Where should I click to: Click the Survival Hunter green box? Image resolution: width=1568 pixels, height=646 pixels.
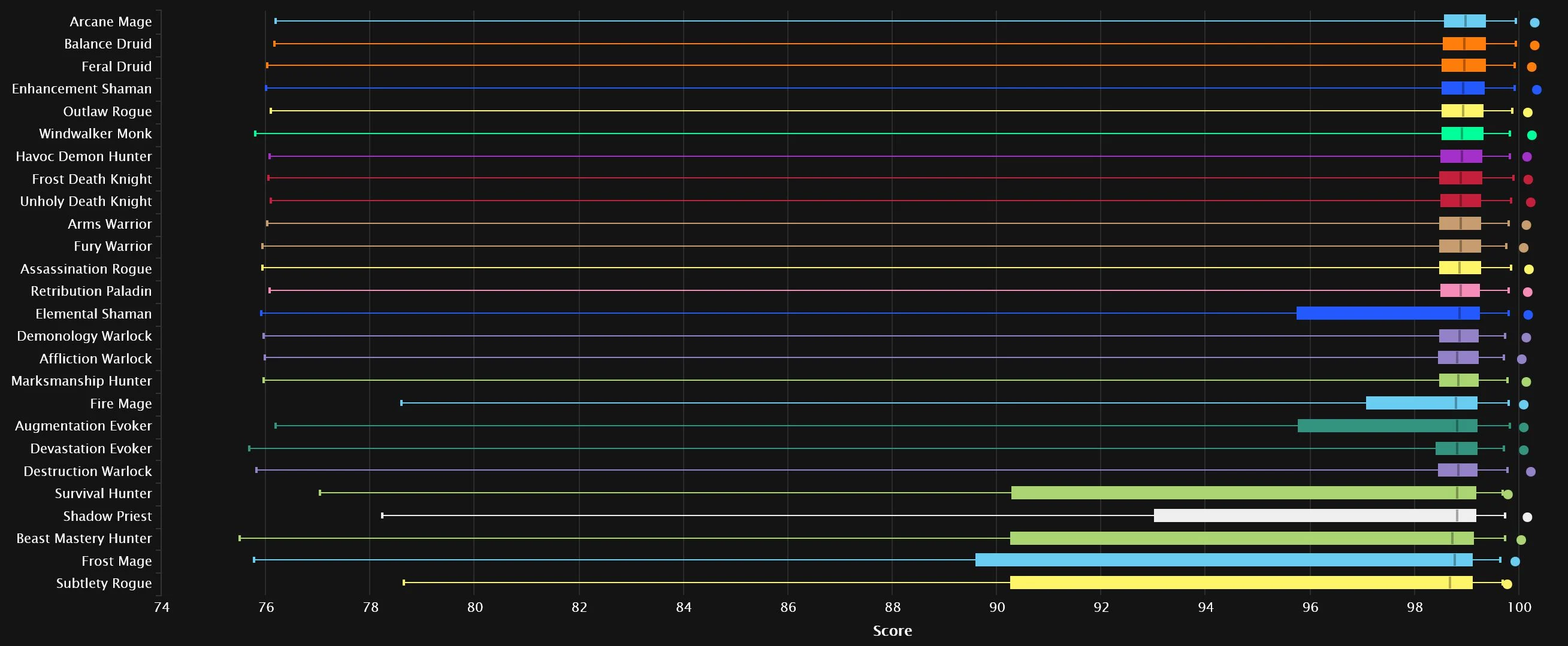(x=1244, y=493)
